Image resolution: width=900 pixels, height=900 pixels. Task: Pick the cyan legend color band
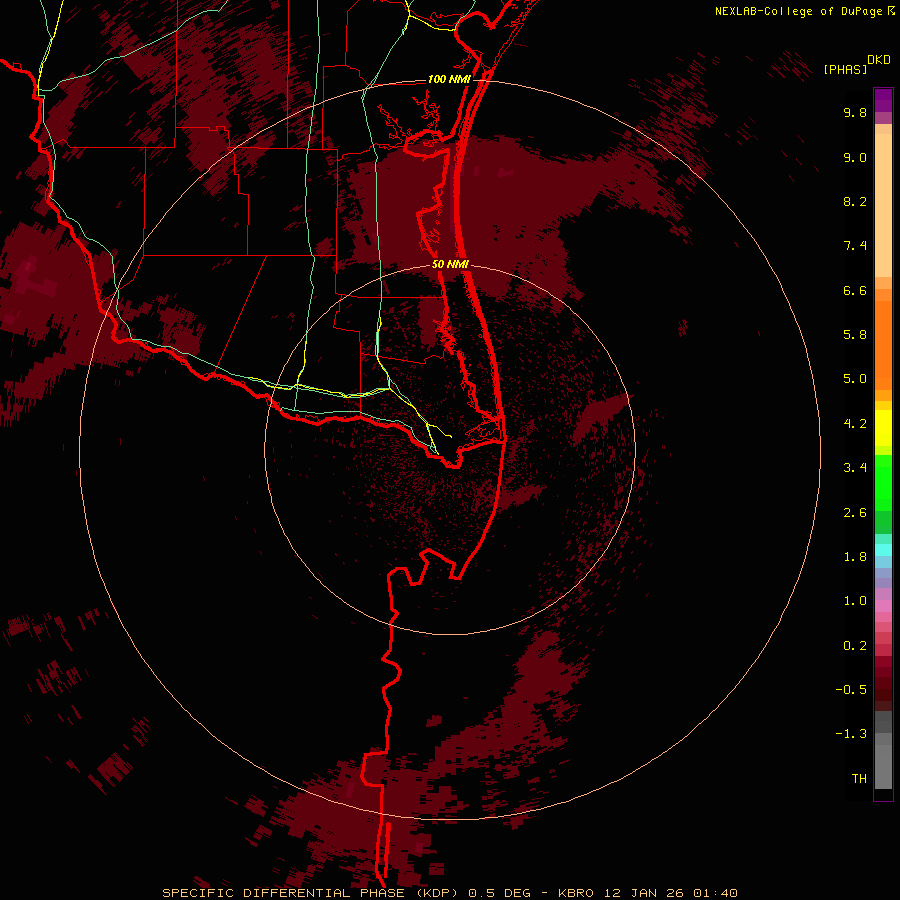point(883,550)
